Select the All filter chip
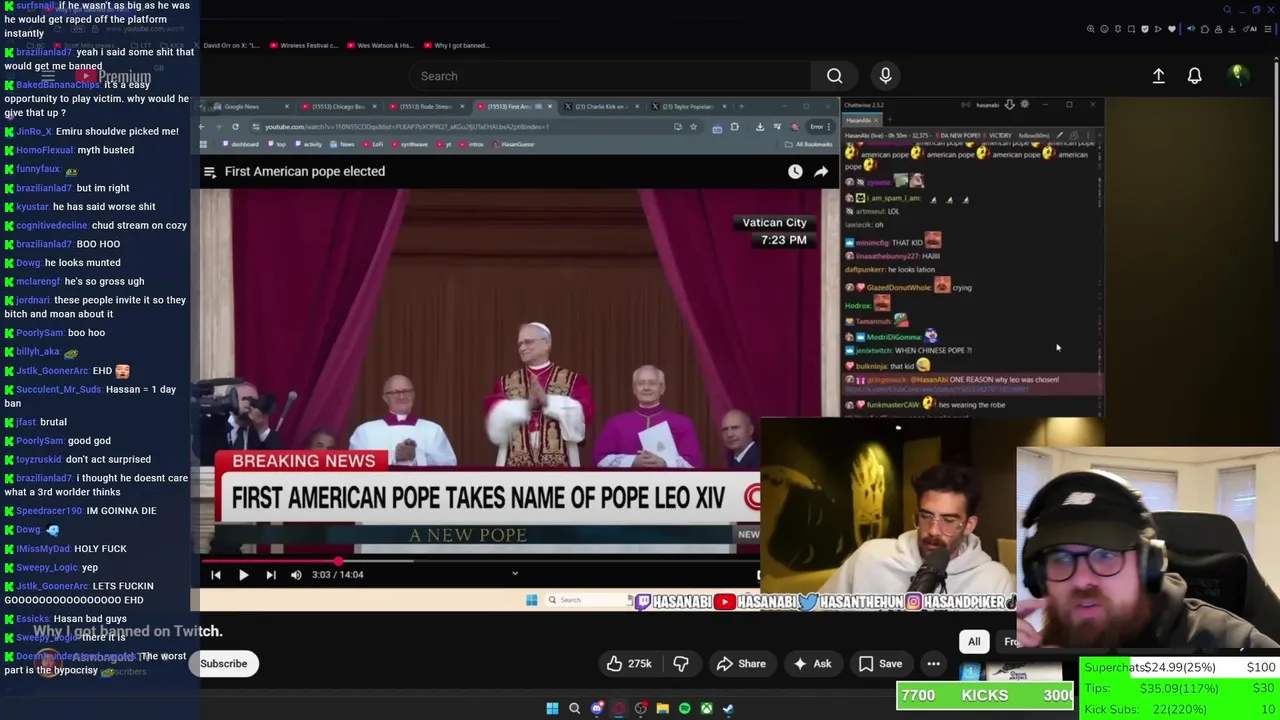 [974, 642]
